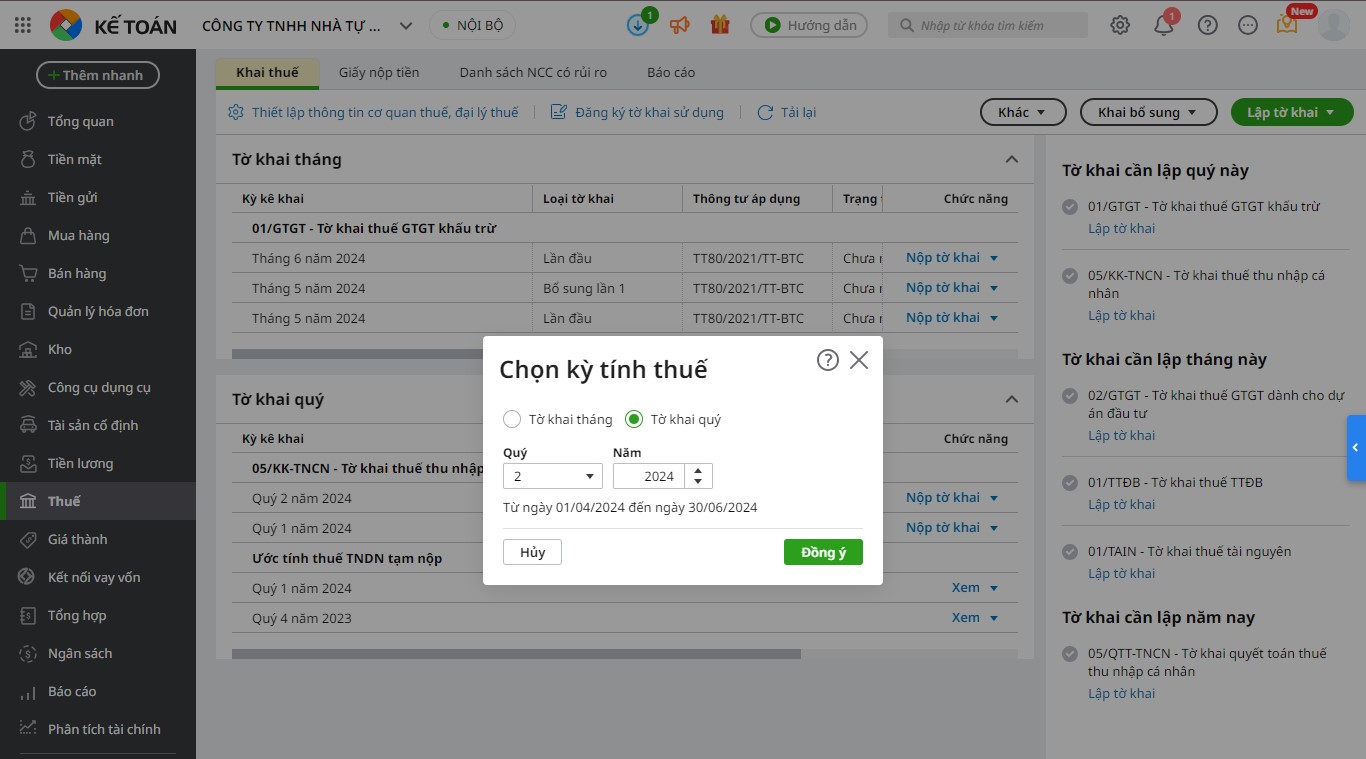Open Quản lý hóa đơn in sidebar
This screenshot has width=1366, height=759.
tap(98, 311)
